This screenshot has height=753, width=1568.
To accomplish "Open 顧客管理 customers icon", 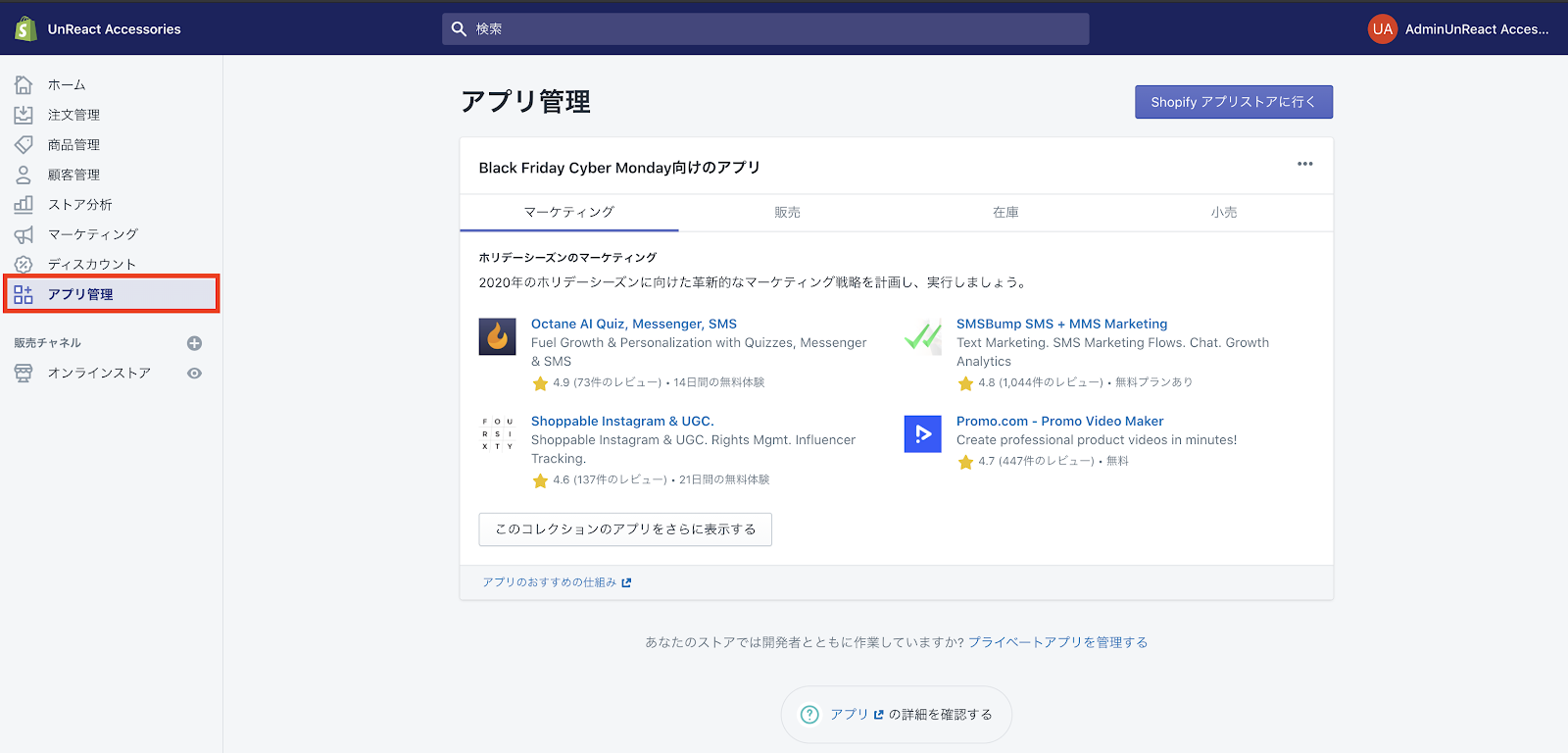I will (x=24, y=175).
